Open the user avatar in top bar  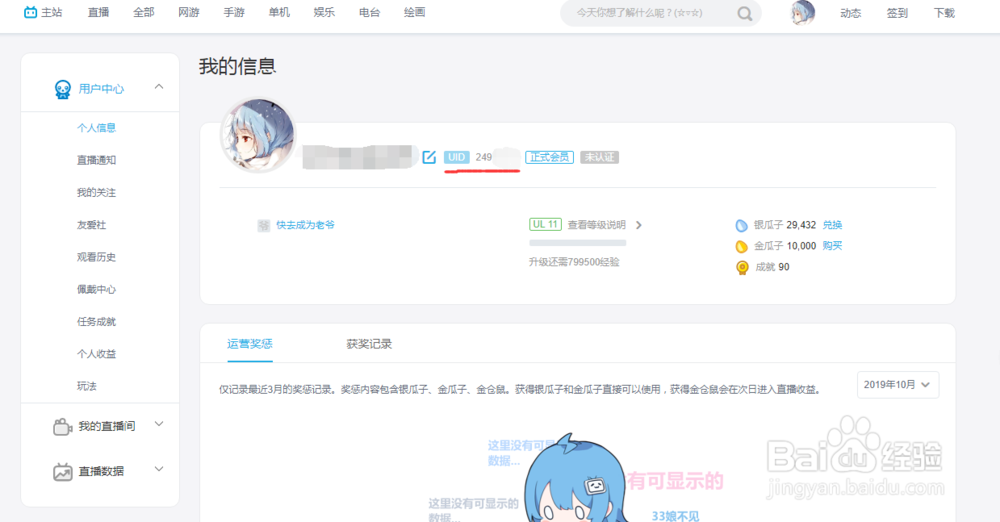(x=803, y=13)
